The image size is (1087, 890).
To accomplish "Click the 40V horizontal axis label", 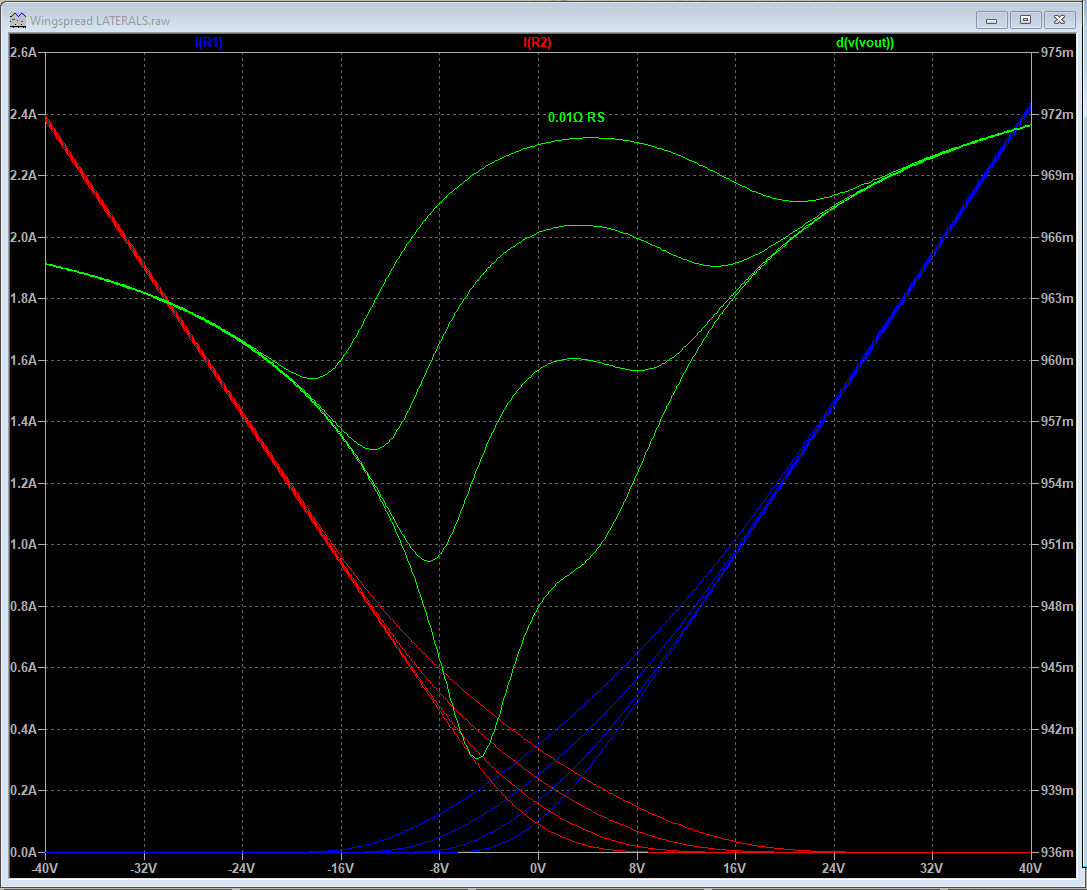I will click(1030, 869).
